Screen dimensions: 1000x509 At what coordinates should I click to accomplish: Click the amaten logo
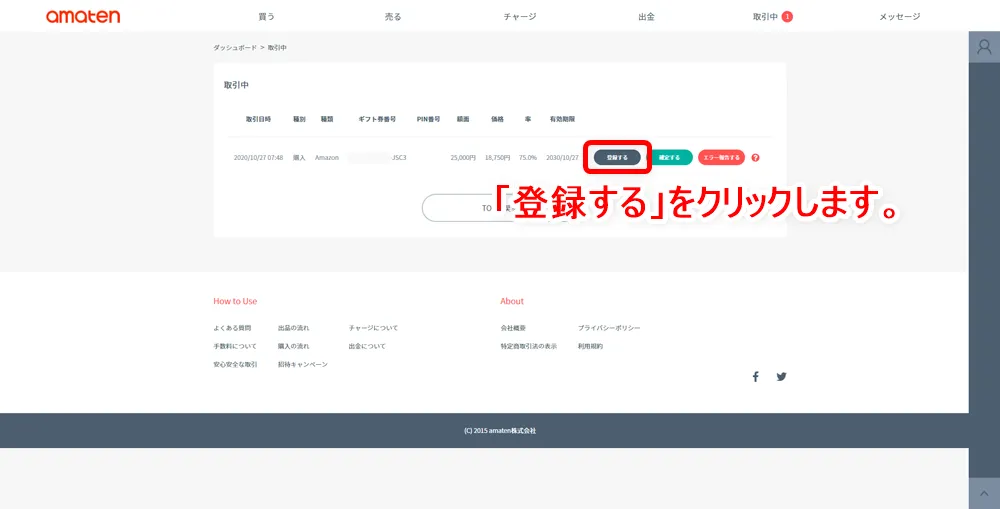[83, 17]
